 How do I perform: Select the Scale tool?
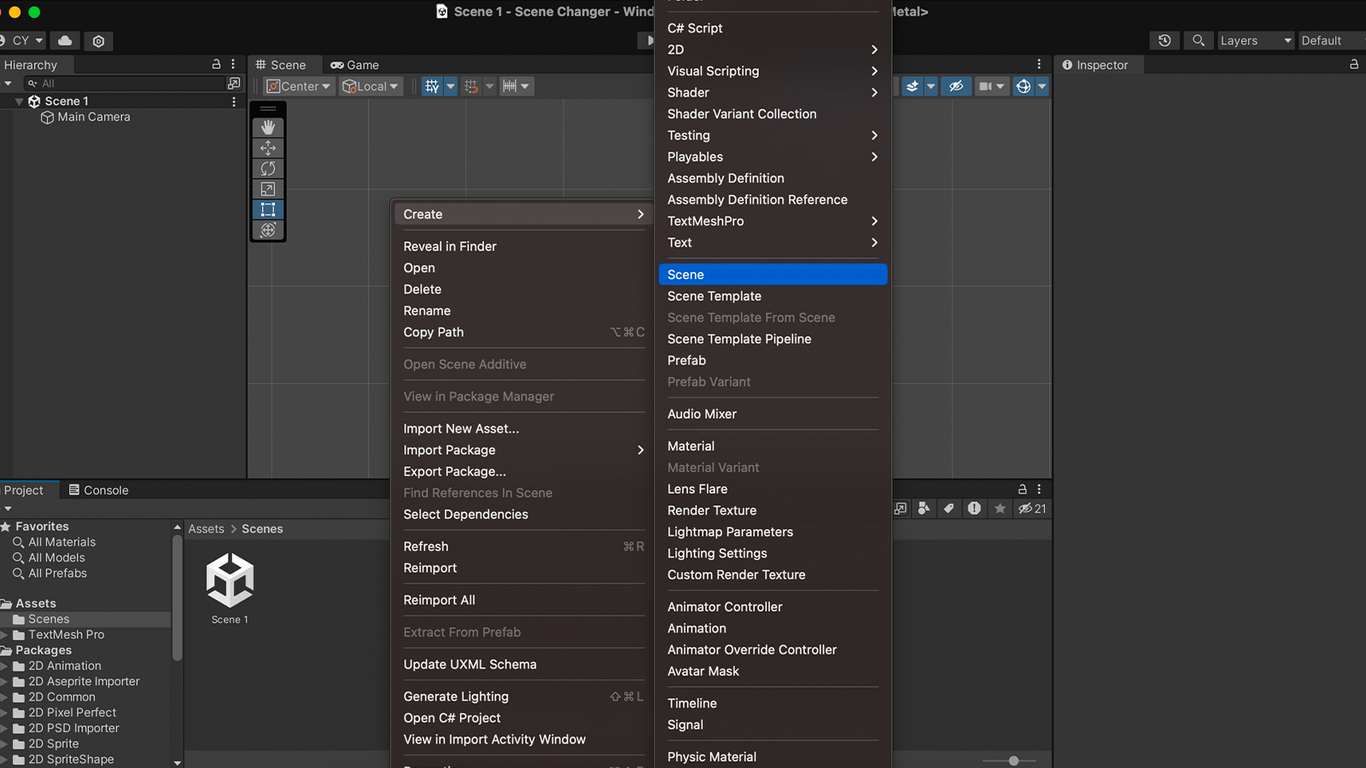[267, 189]
